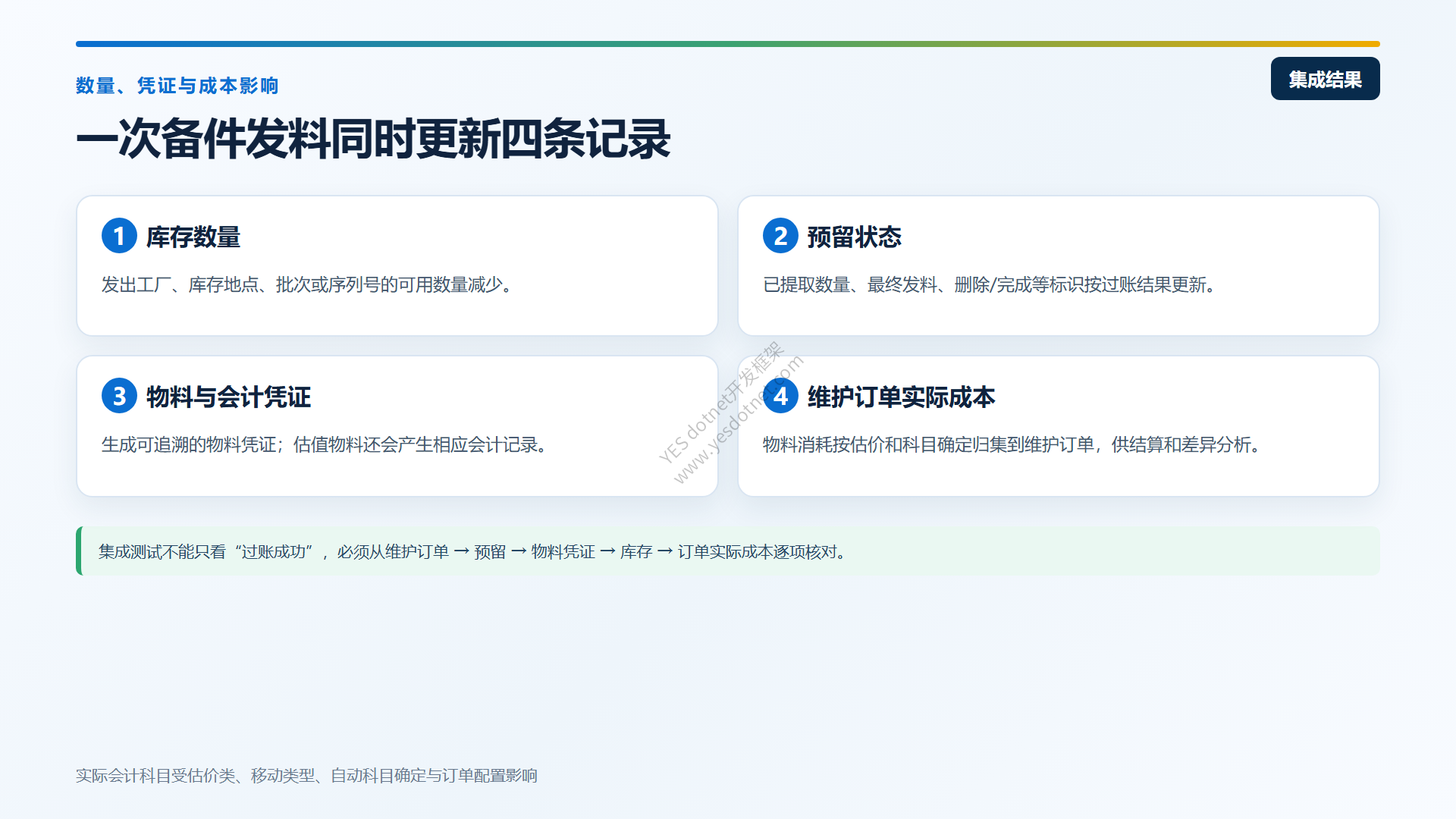1456x819 pixels.
Task: Click the 维护订单实际成本 card heading
Action: pos(902,397)
